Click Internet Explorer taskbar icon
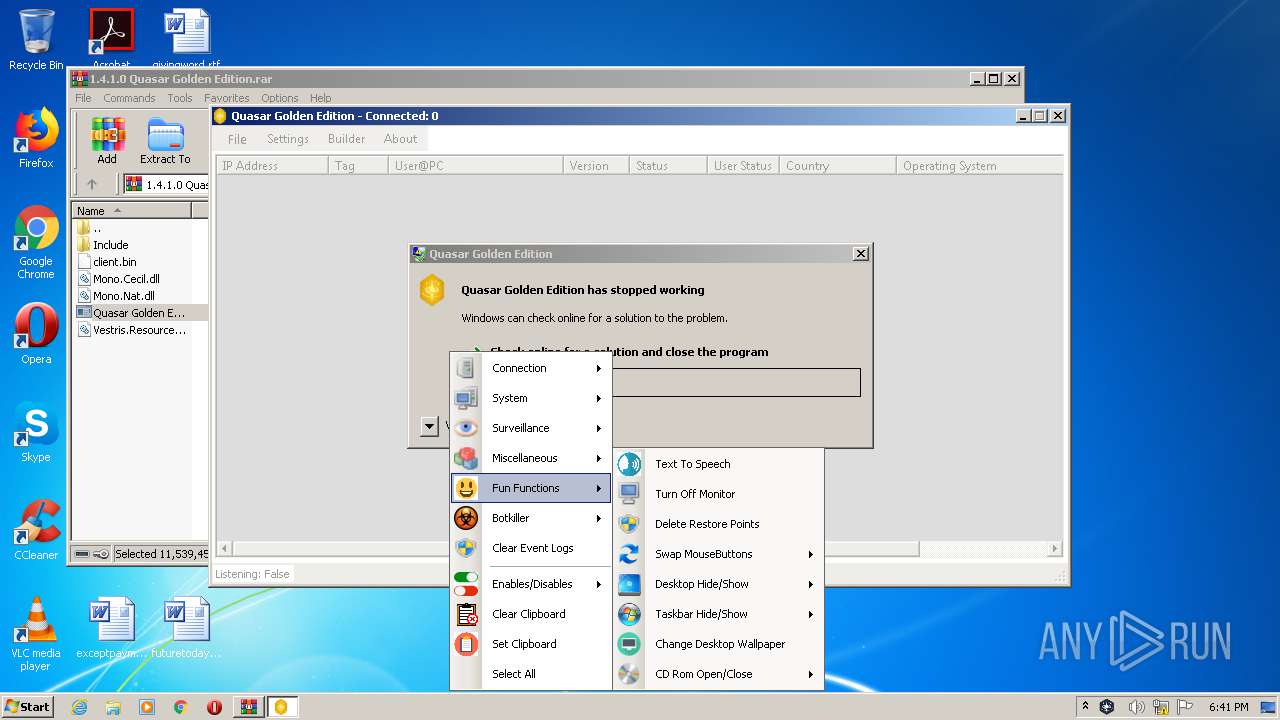Image resolution: width=1280 pixels, height=720 pixels. pyautogui.click(x=79, y=707)
